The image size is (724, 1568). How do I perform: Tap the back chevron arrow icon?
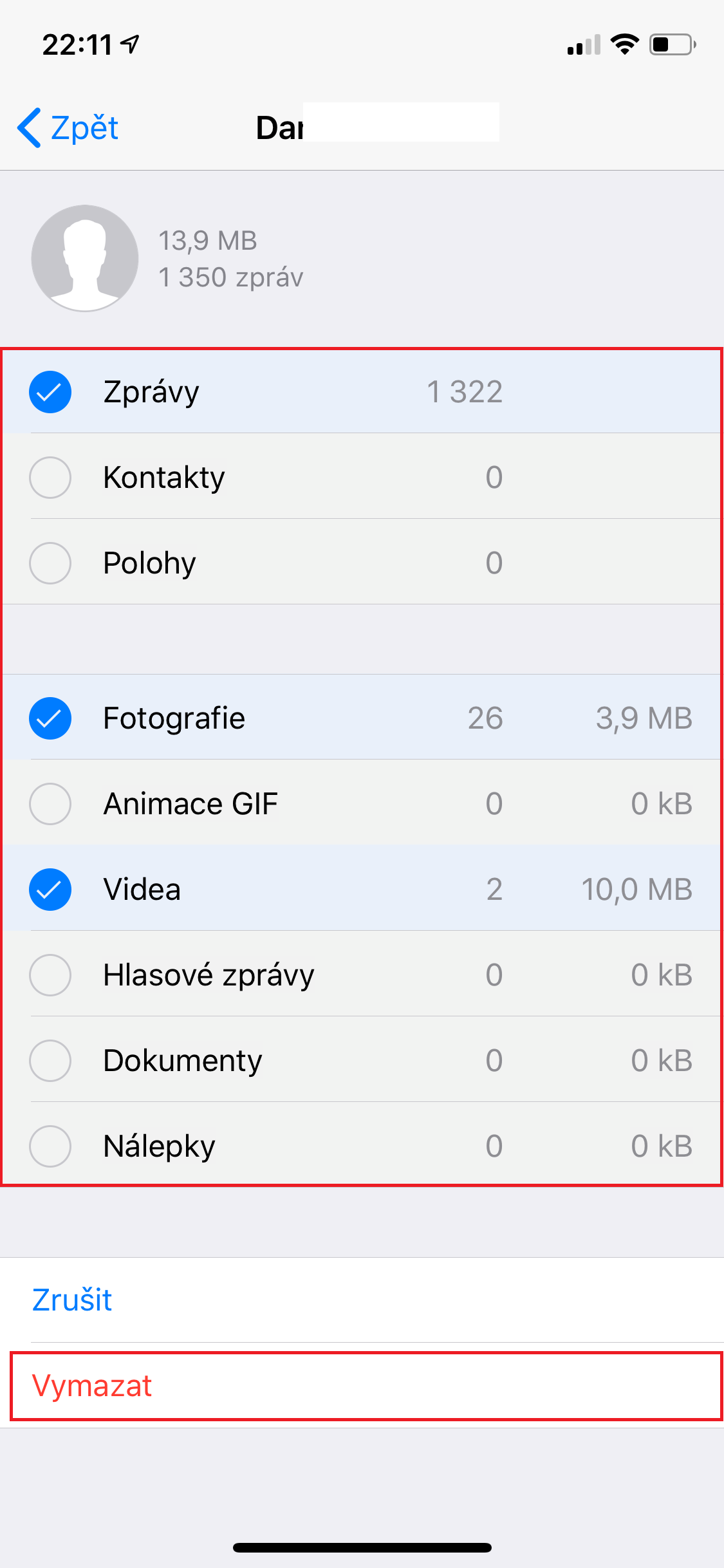coord(30,127)
